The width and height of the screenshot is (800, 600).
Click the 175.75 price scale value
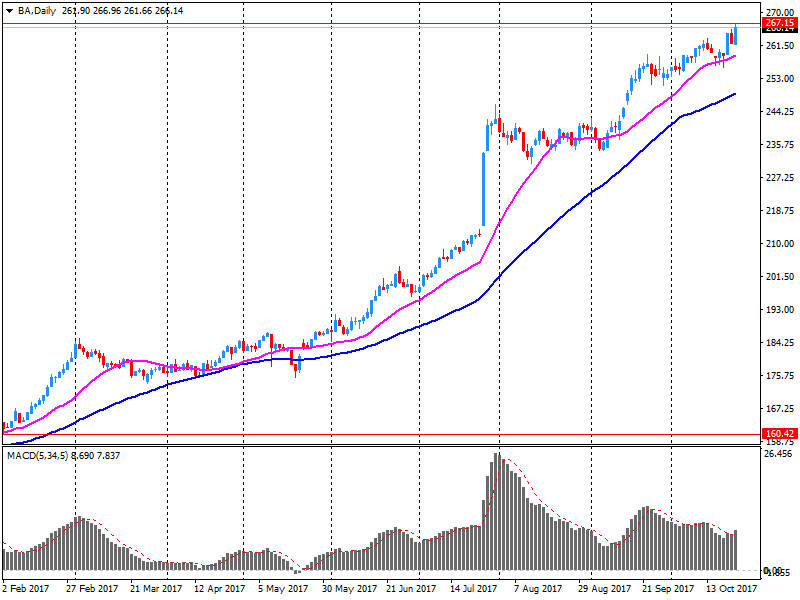780,376
